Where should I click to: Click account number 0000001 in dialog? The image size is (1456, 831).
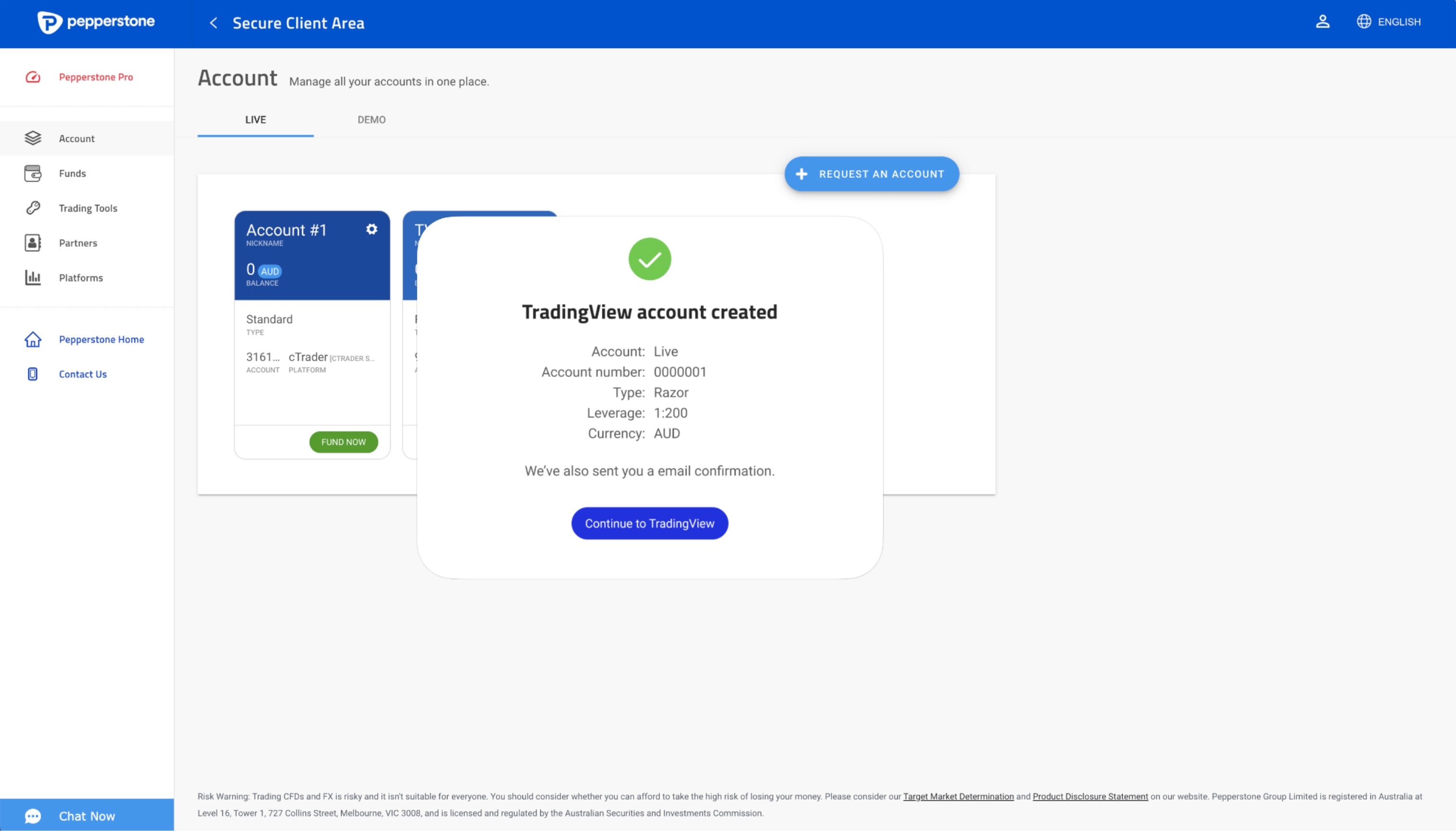tap(680, 372)
